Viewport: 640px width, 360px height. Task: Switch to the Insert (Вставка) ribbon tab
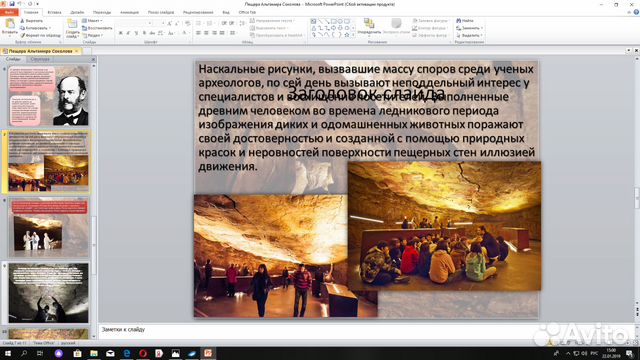[54, 13]
